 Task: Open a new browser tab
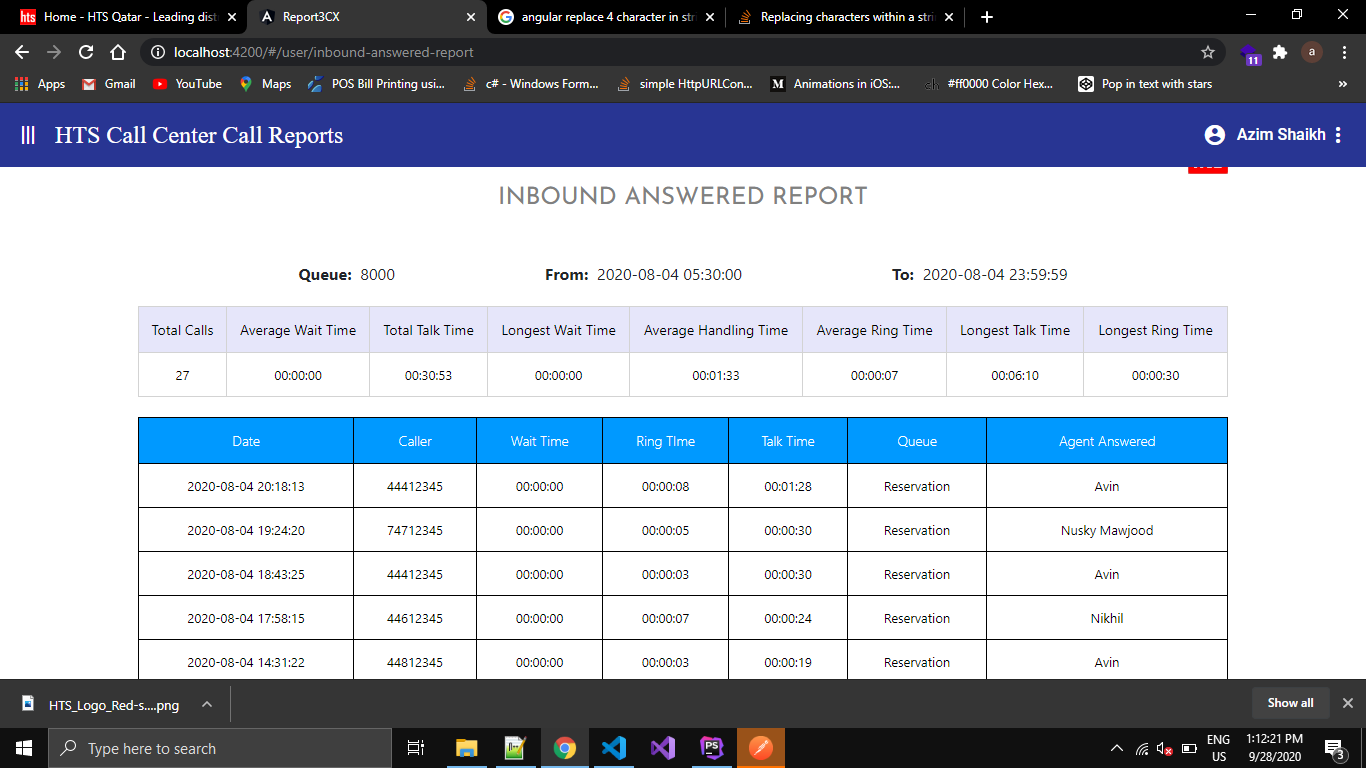[987, 17]
